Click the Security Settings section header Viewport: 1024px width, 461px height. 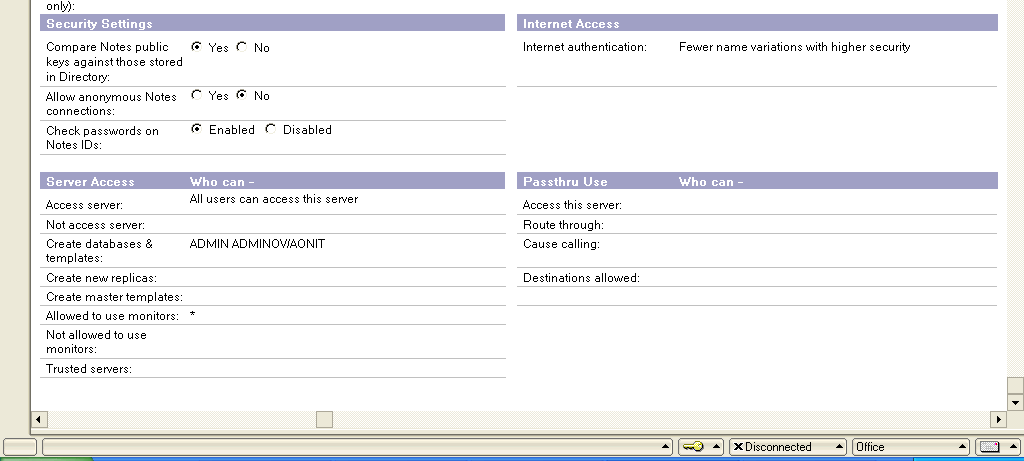[272, 24]
